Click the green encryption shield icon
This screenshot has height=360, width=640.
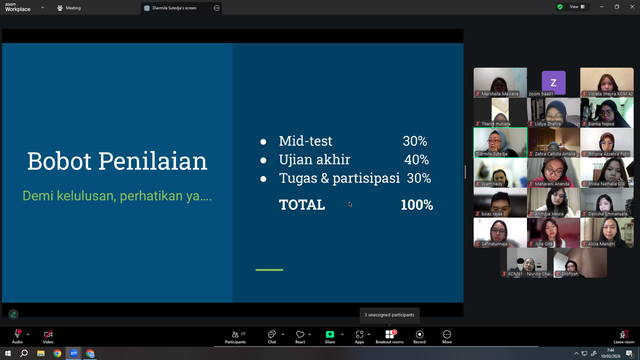pos(560,7)
